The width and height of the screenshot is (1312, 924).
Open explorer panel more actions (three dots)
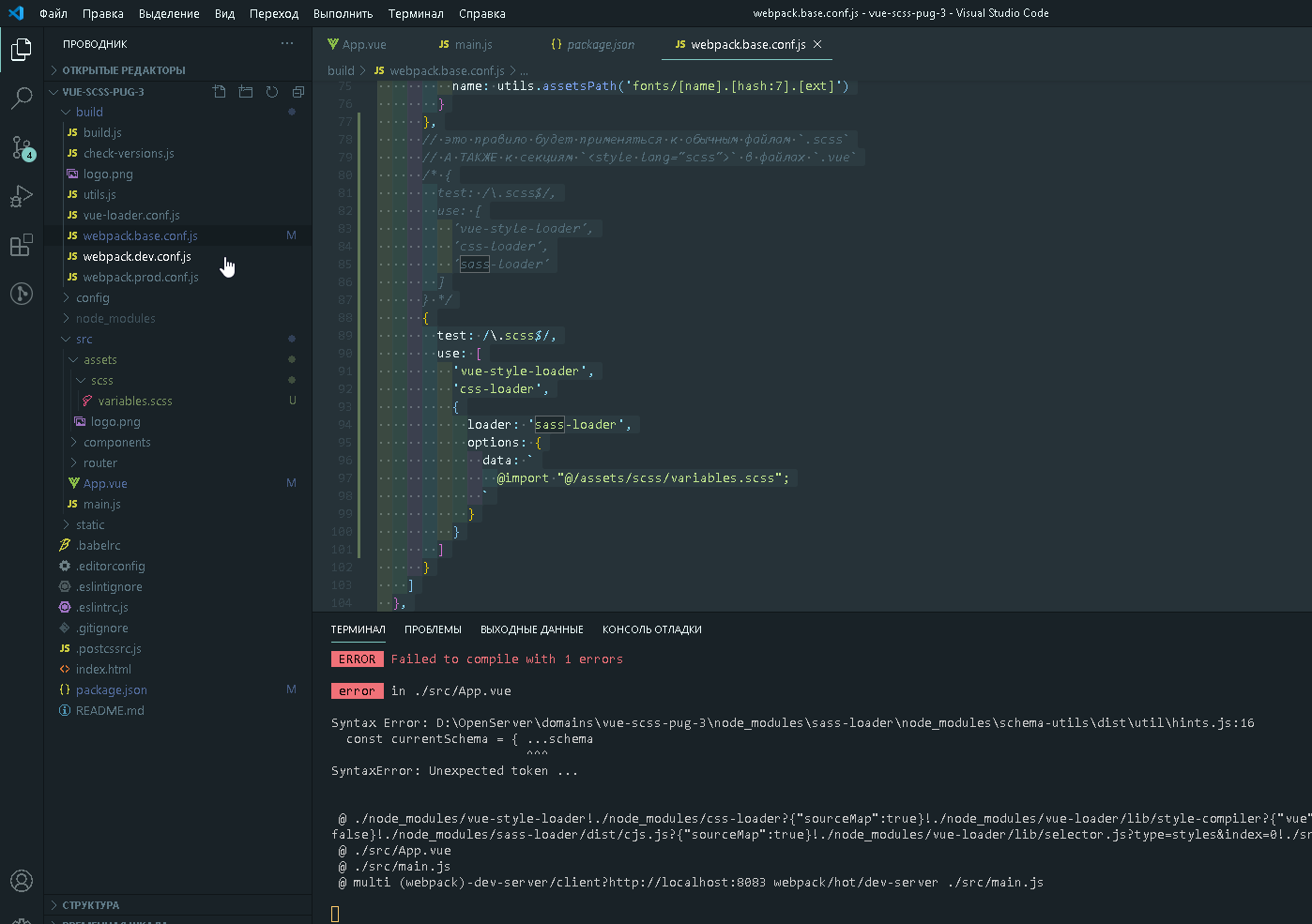coord(287,43)
